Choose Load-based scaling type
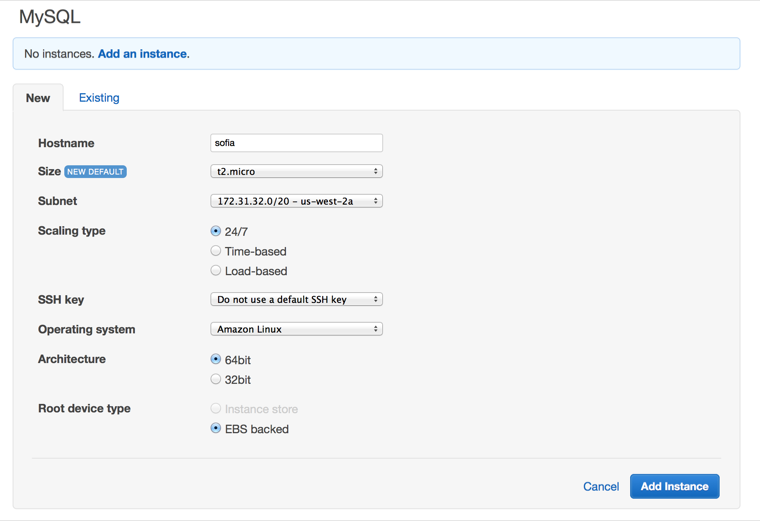The image size is (760, 521). pyautogui.click(x=216, y=270)
